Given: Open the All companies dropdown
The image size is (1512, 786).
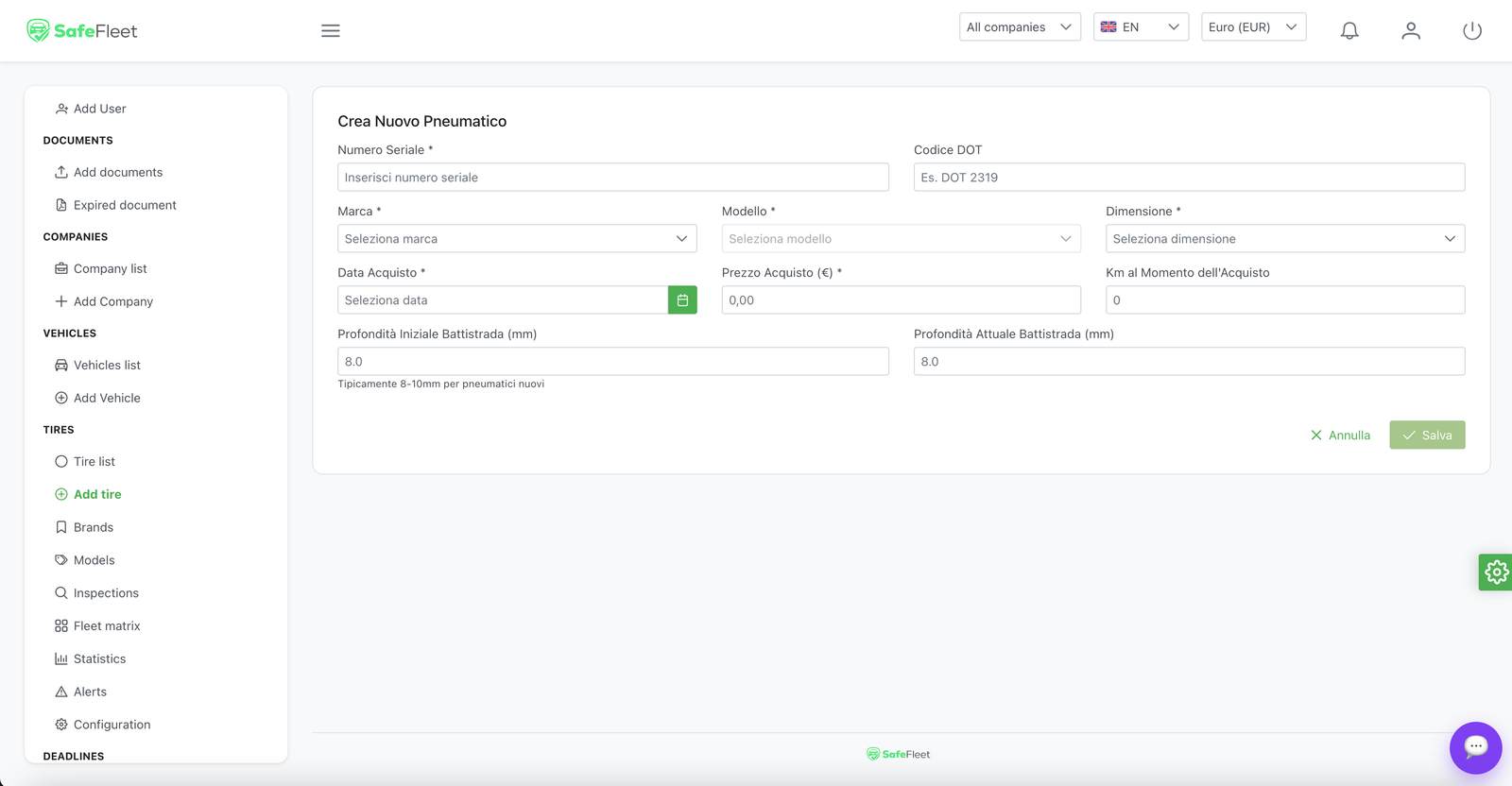Looking at the screenshot, I should 1020,27.
